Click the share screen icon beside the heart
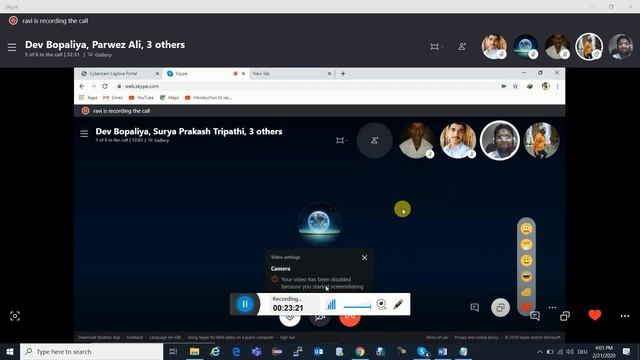Screen dimensions: 640x360 click(x=565, y=316)
